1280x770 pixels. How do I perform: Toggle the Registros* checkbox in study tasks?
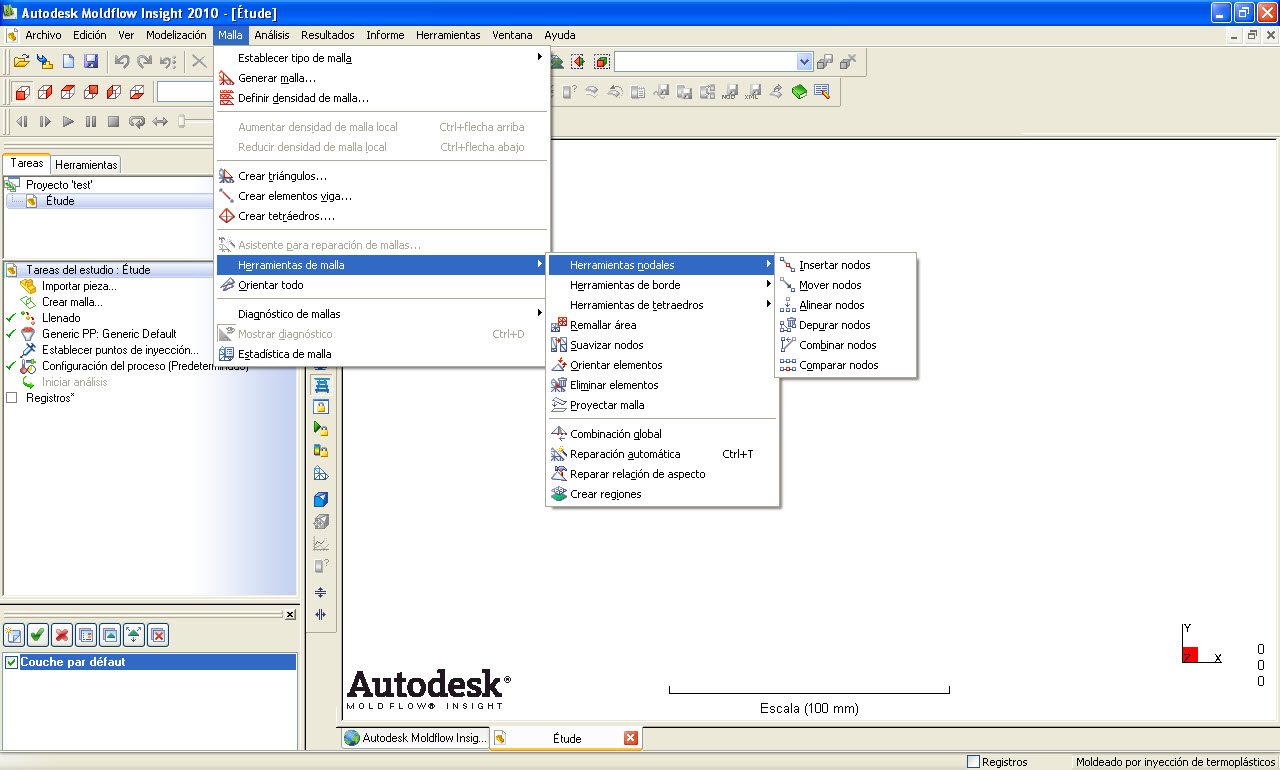point(12,398)
